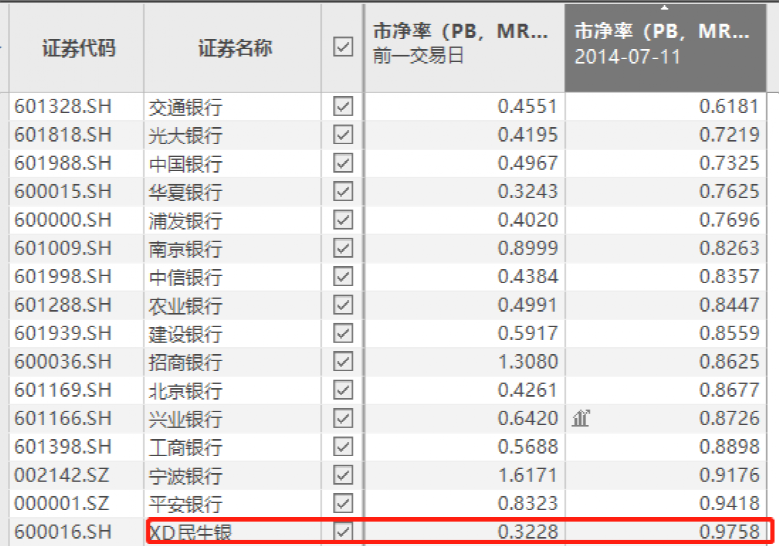Select security code 601998.SH
779x546 pixels.
pos(63,276)
